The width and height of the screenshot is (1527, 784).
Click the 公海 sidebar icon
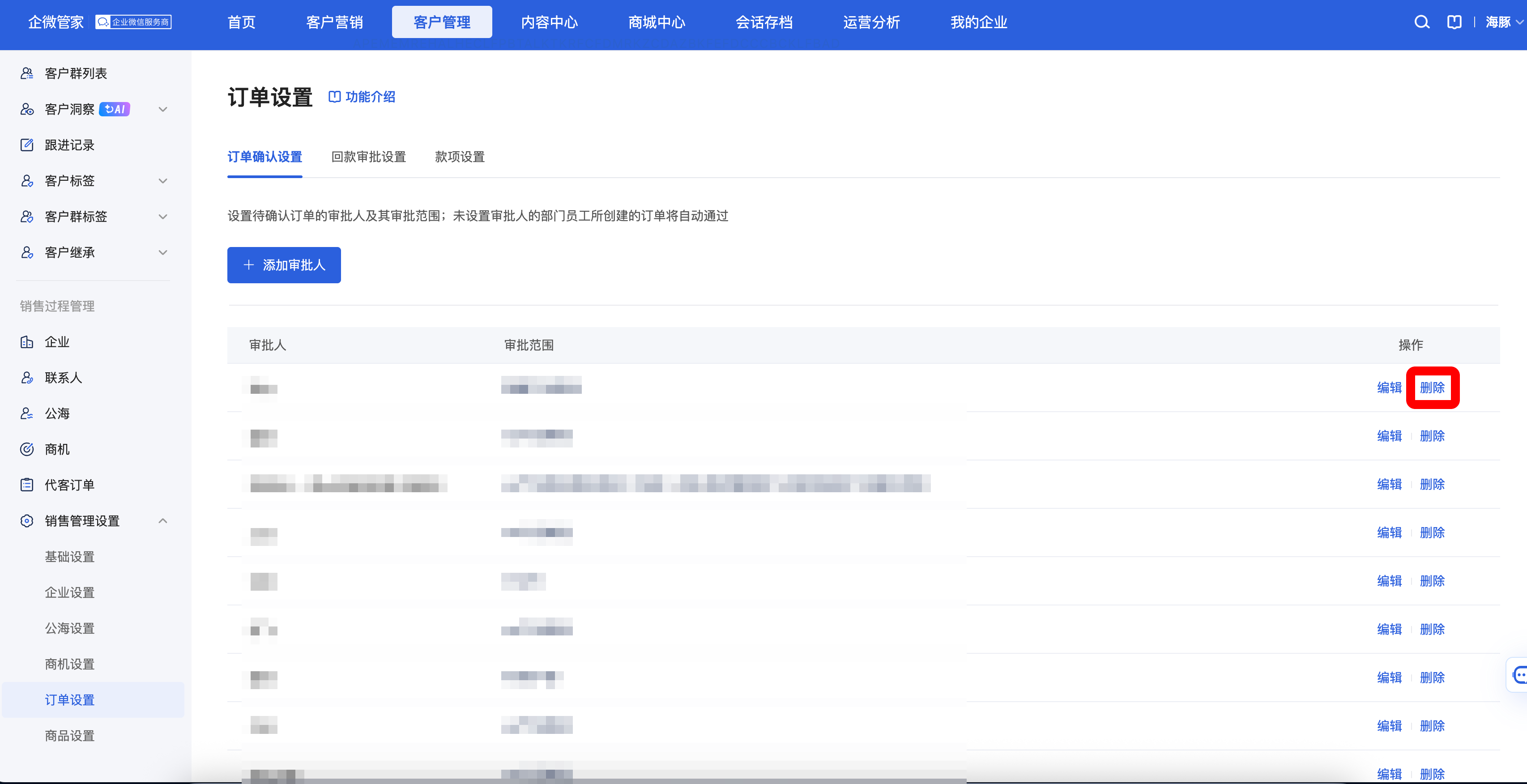(x=27, y=413)
